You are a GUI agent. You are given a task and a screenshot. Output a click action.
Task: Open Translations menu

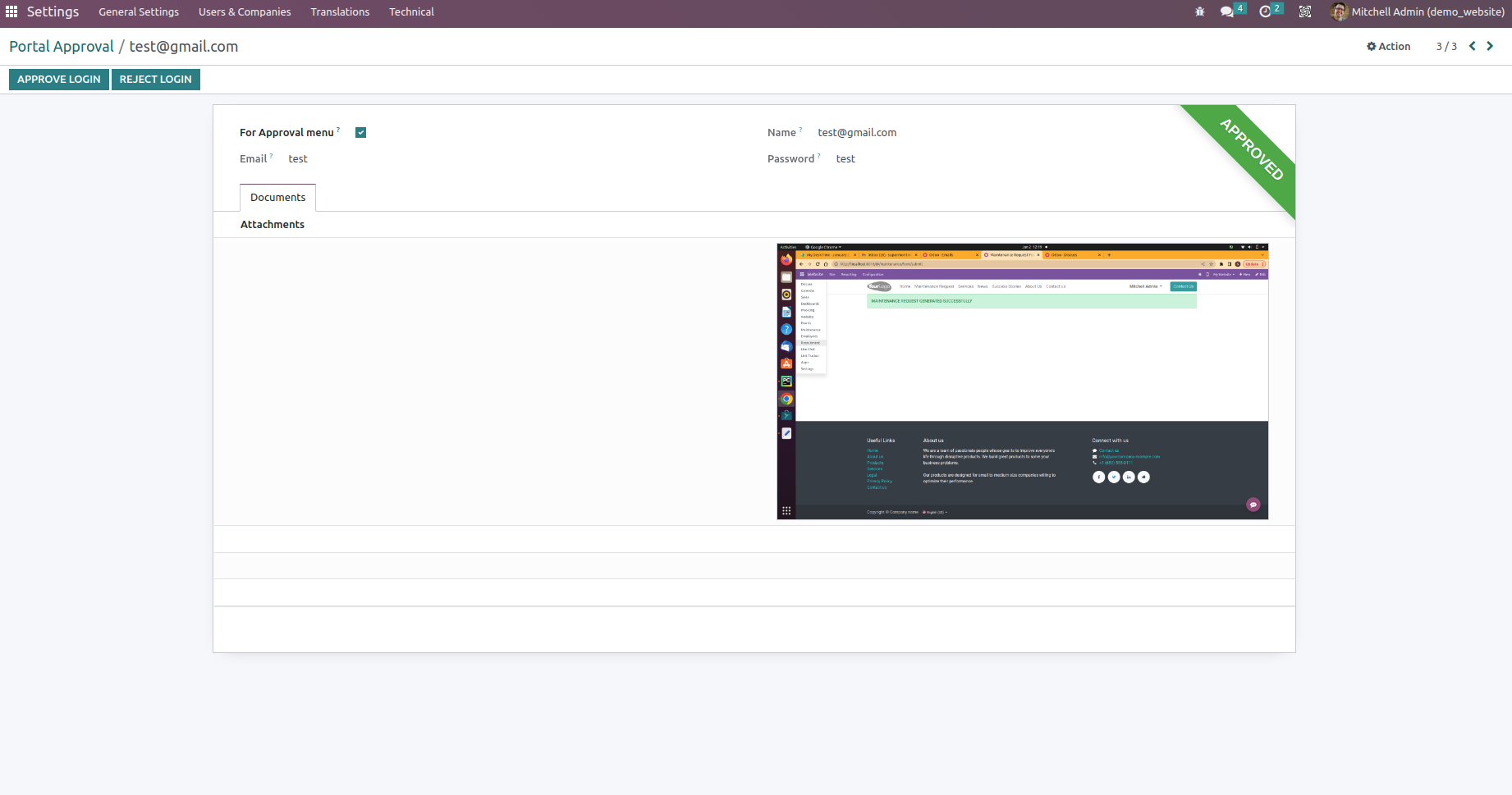click(x=340, y=11)
